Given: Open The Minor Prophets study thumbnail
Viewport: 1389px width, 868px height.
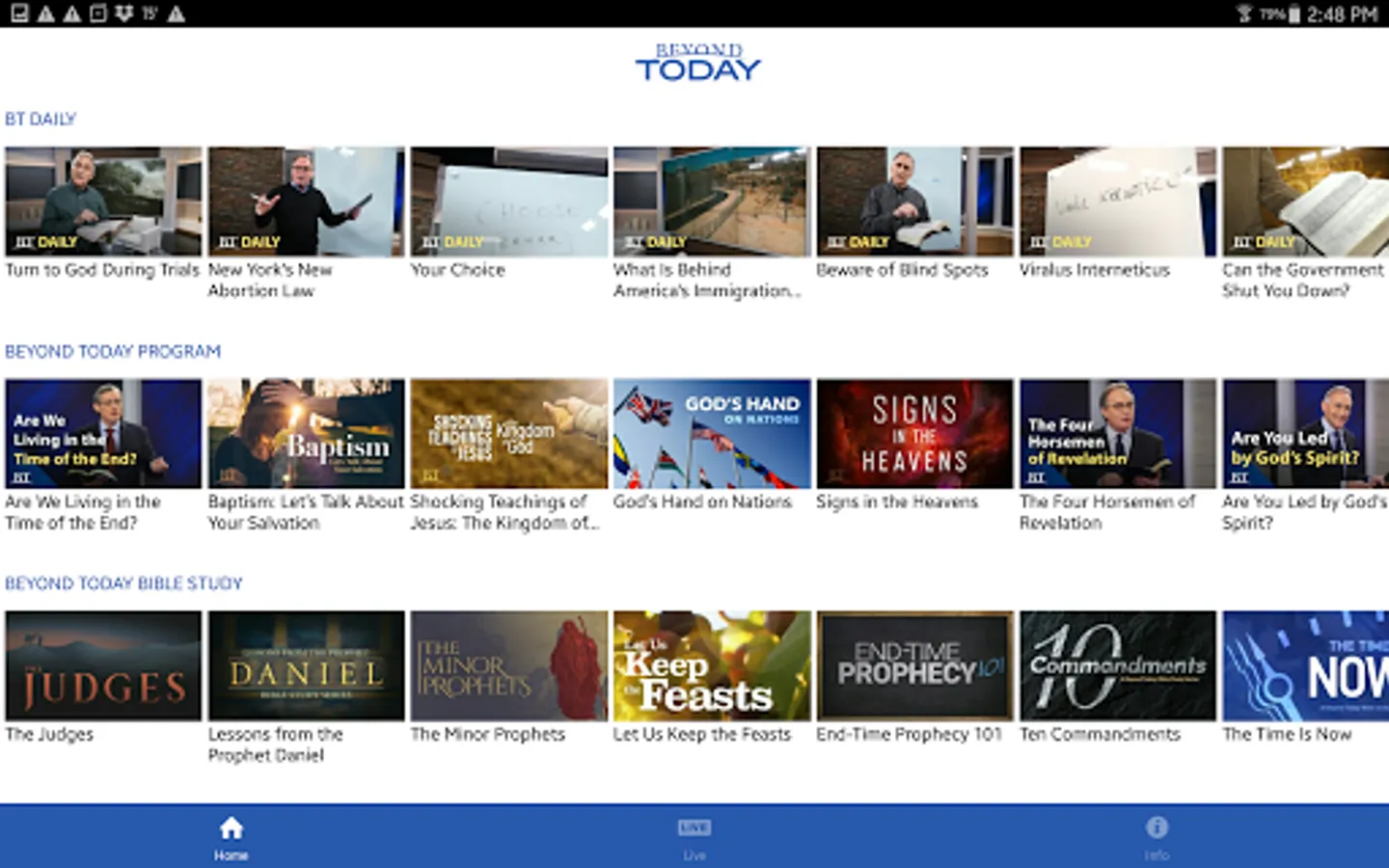Looking at the screenshot, I should click(x=509, y=665).
